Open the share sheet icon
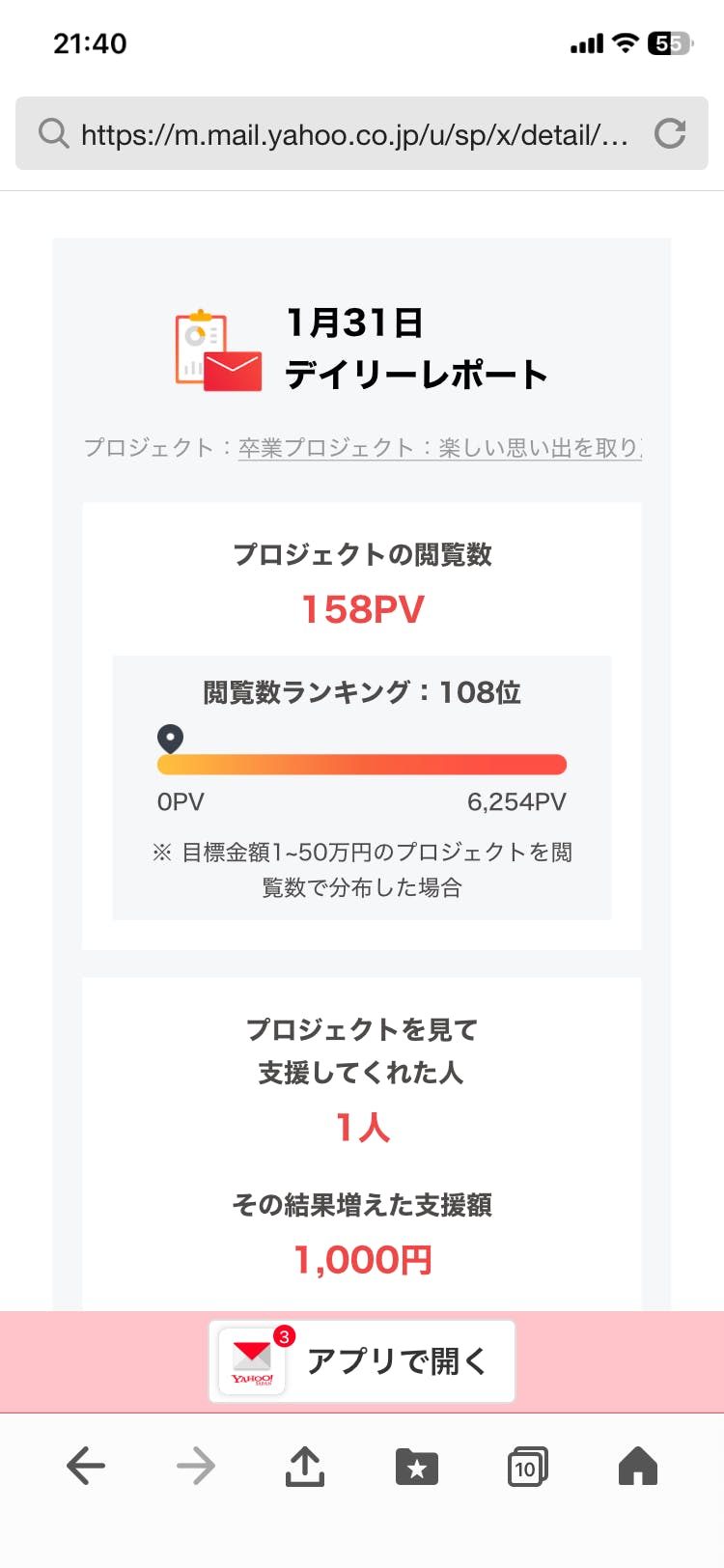This screenshot has height=1568, width=724. coord(305,1467)
